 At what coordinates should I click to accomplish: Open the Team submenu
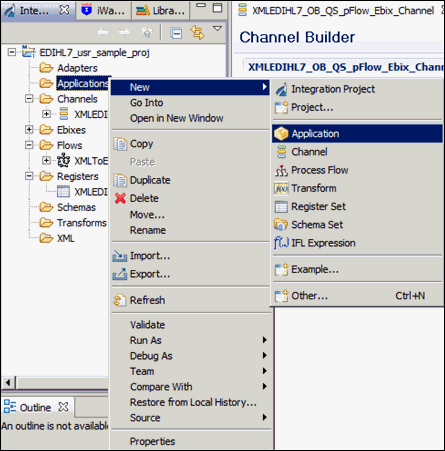(190, 371)
